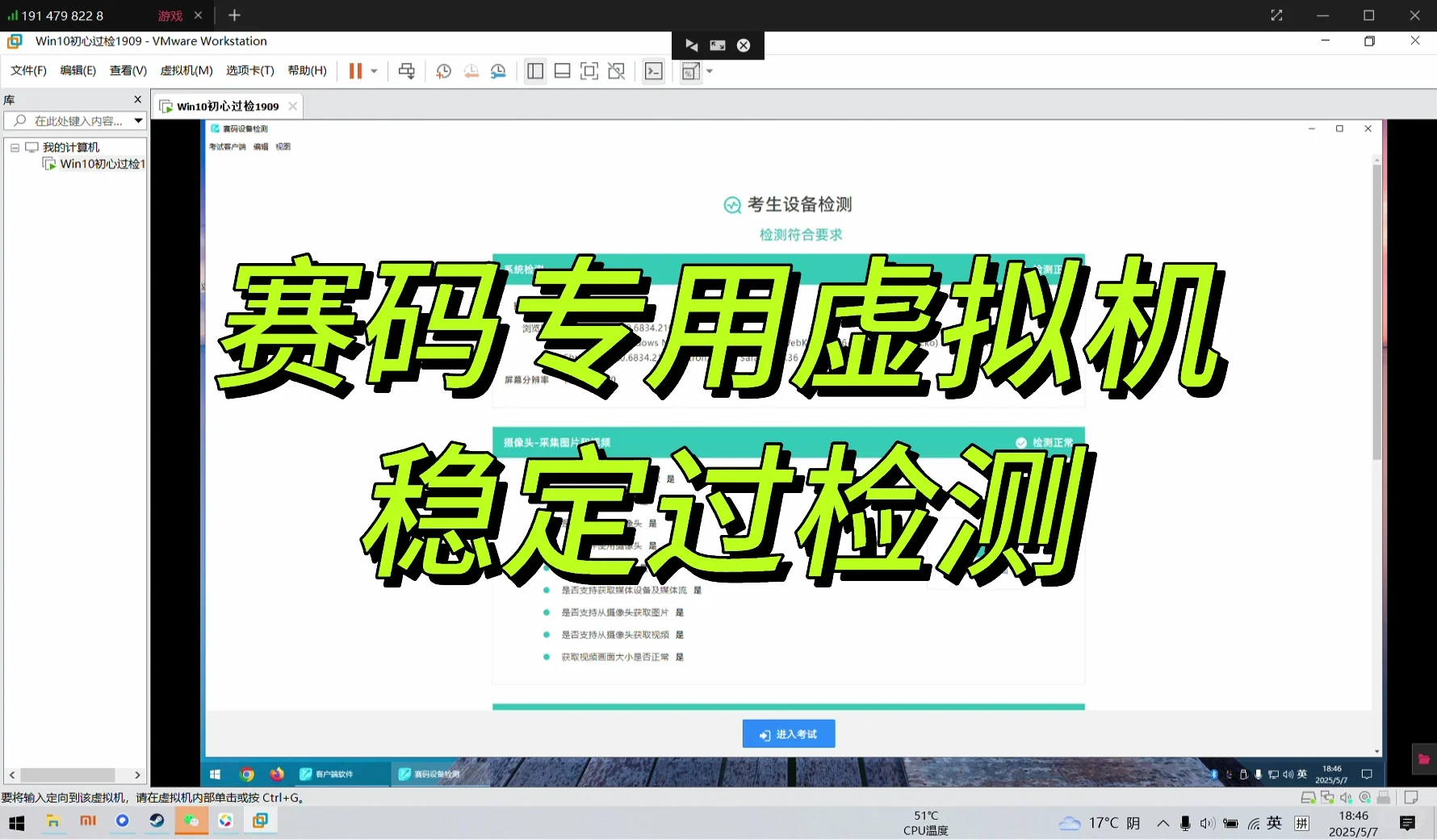Screen dimensions: 1437x840
Task: Open the 查看(V) menu
Action: (128, 70)
